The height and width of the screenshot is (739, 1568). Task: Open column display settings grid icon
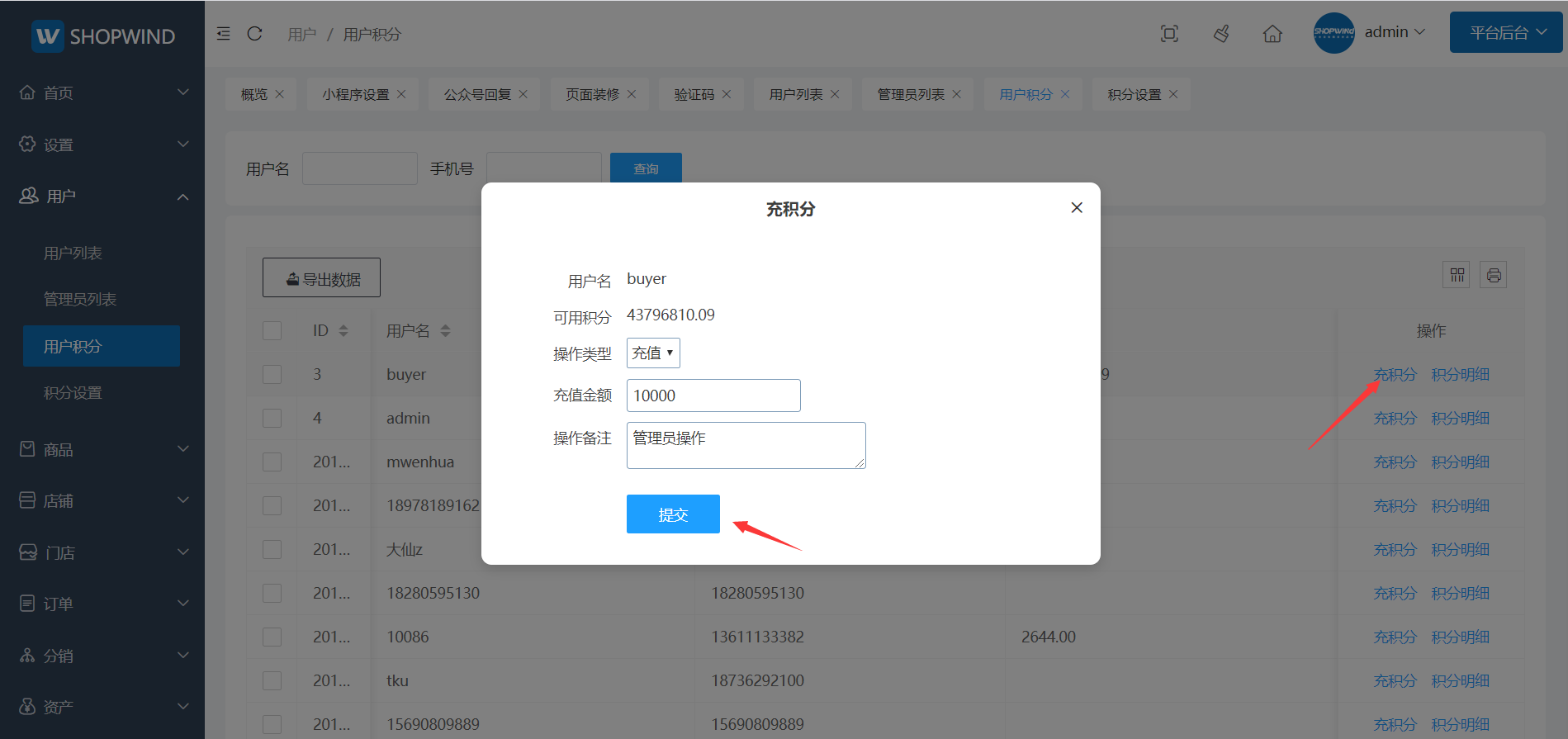[x=1457, y=275]
